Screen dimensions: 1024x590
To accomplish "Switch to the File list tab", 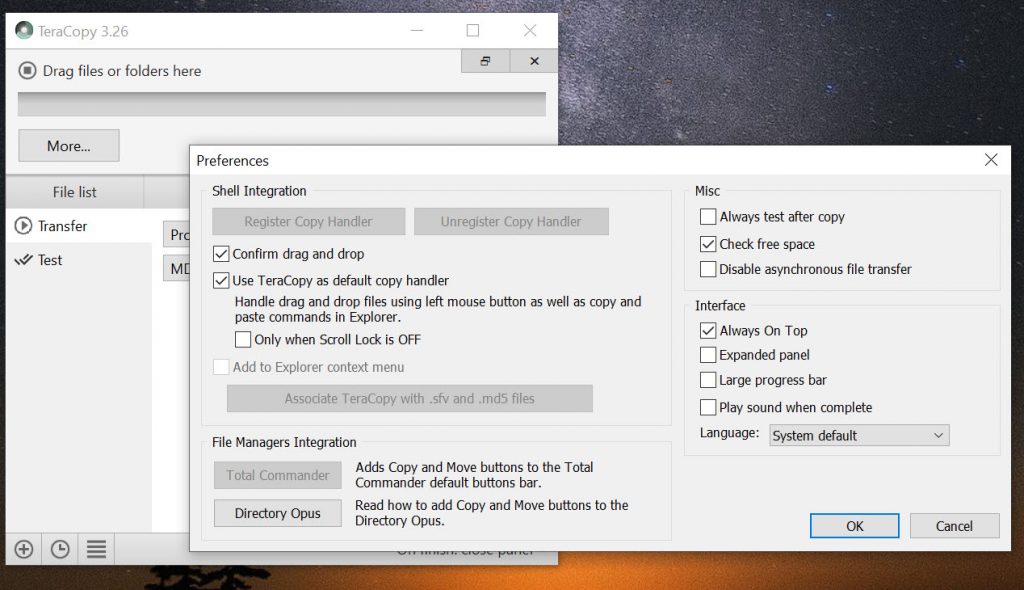I will tap(74, 192).
